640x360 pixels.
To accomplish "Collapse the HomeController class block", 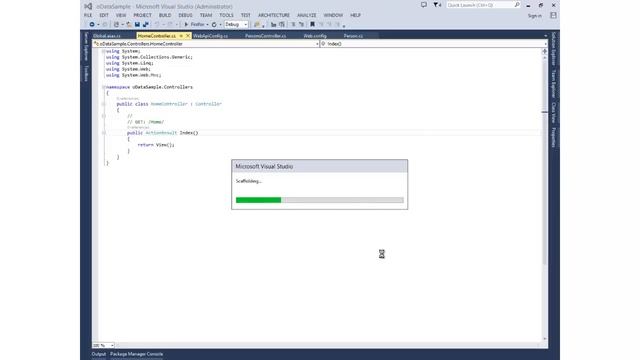I will click(104, 104).
